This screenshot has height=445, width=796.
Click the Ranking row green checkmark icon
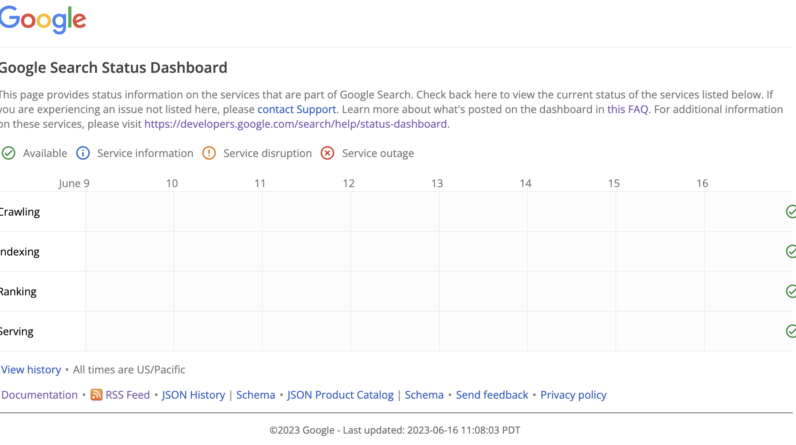pyautogui.click(x=790, y=291)
